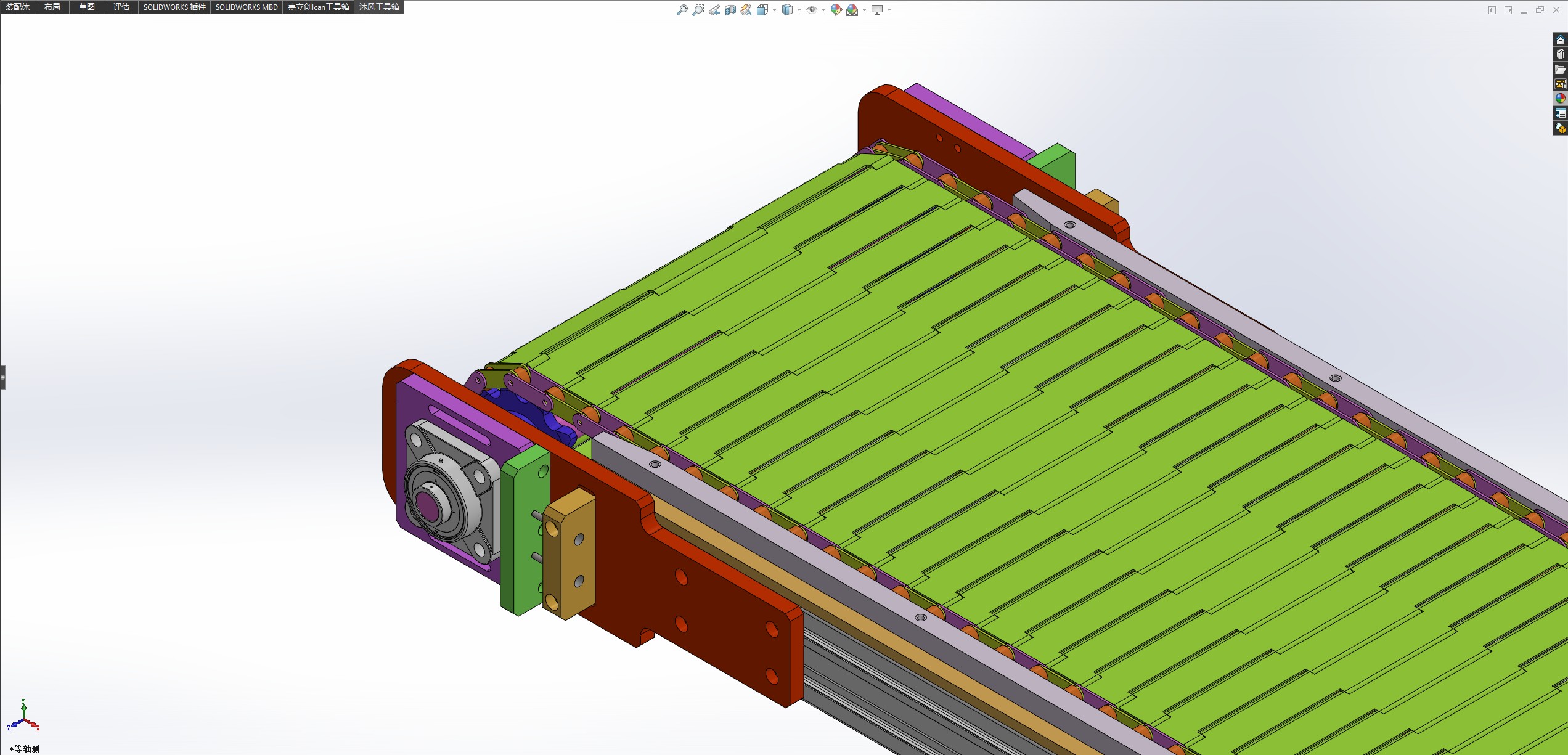This screenshot has height=755, width=1568.
Task: Open Dynamic Annotation Views icon
Action: coord(746,10)
